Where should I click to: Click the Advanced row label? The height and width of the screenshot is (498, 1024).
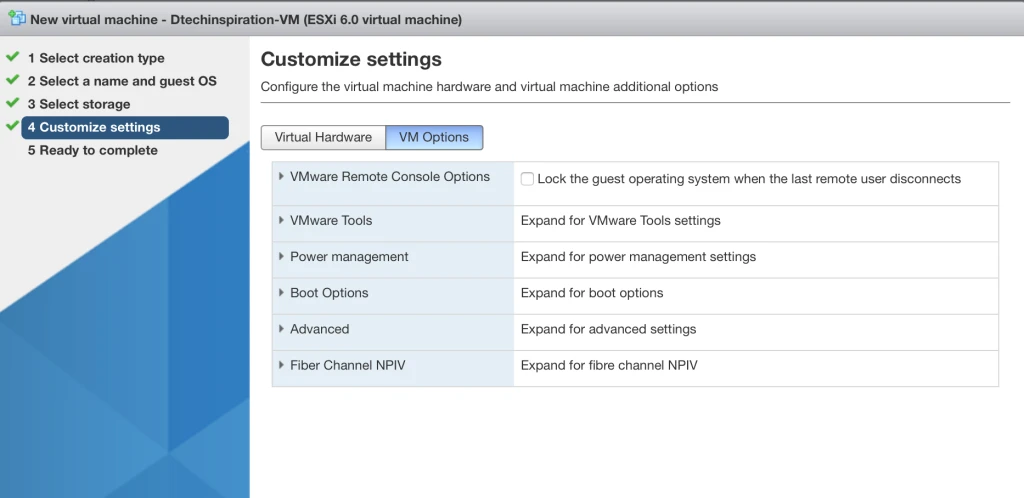click(x=319, y=328)
